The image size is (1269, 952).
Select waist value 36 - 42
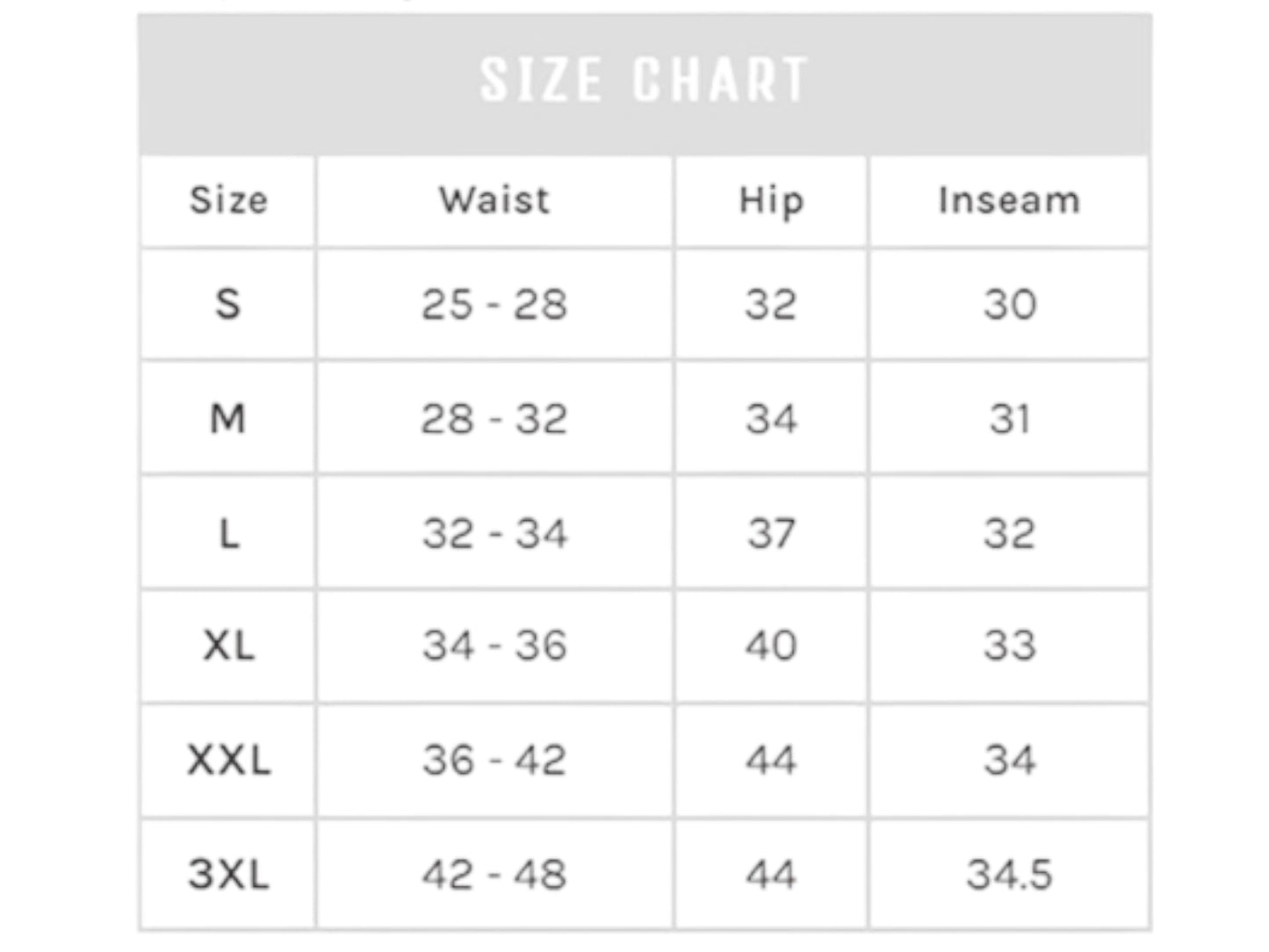[x=494, y=760]
